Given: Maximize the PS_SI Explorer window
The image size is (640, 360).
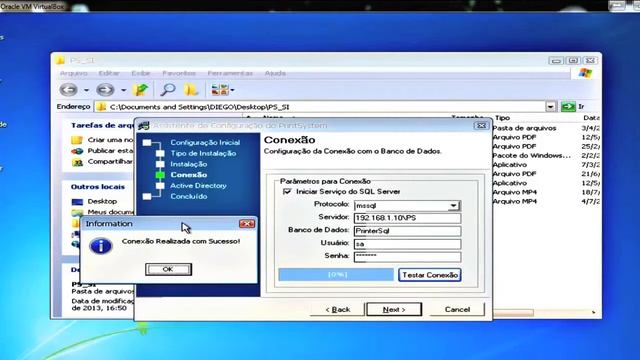Looking at the screenshot, I should 573,60.
